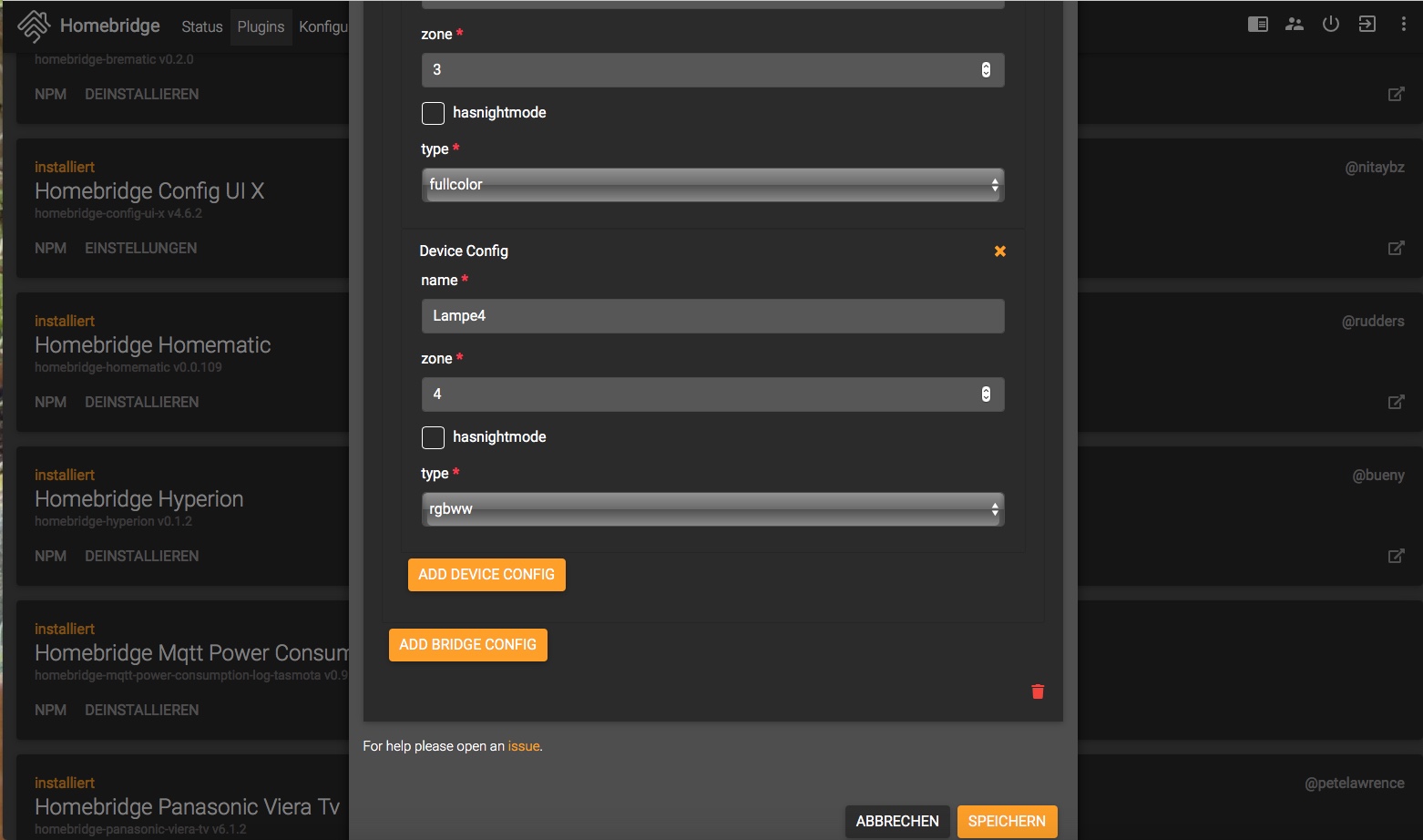Follow the issue help link
Screen dimensions: 1423x840
523,746
